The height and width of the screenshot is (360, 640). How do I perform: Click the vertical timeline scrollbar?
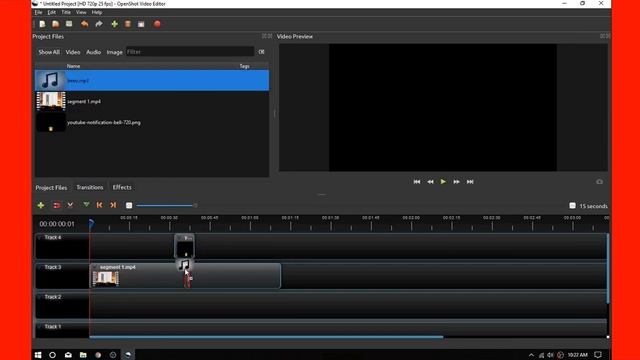click(x=608, y=268)
